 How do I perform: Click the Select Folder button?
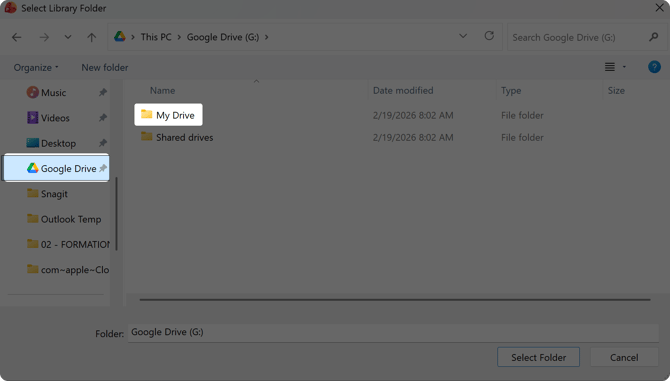coord(538,357)
